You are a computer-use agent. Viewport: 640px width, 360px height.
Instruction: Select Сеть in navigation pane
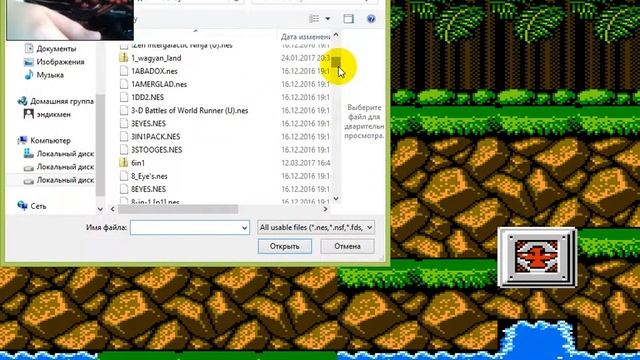point(38,206)
